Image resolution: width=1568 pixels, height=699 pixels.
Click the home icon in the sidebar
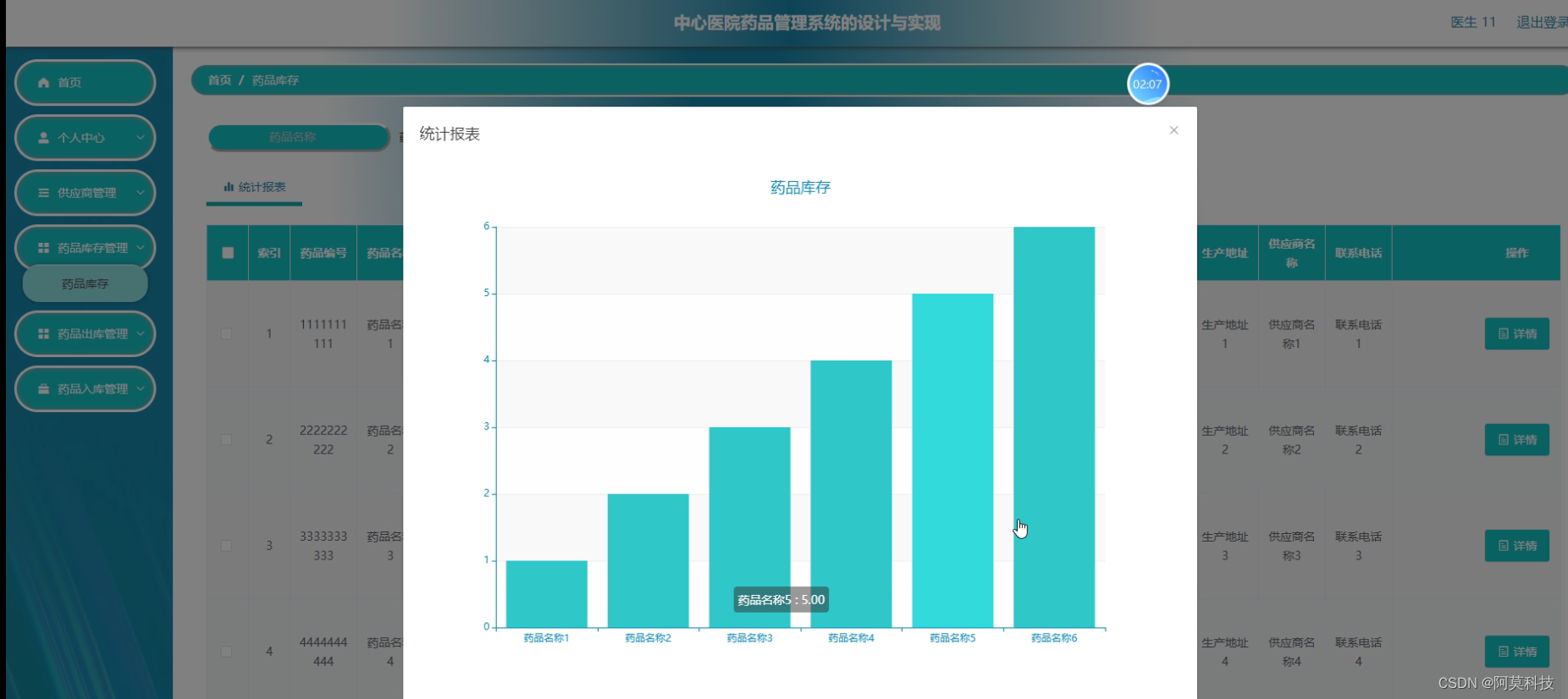click(x=44, y=83)
